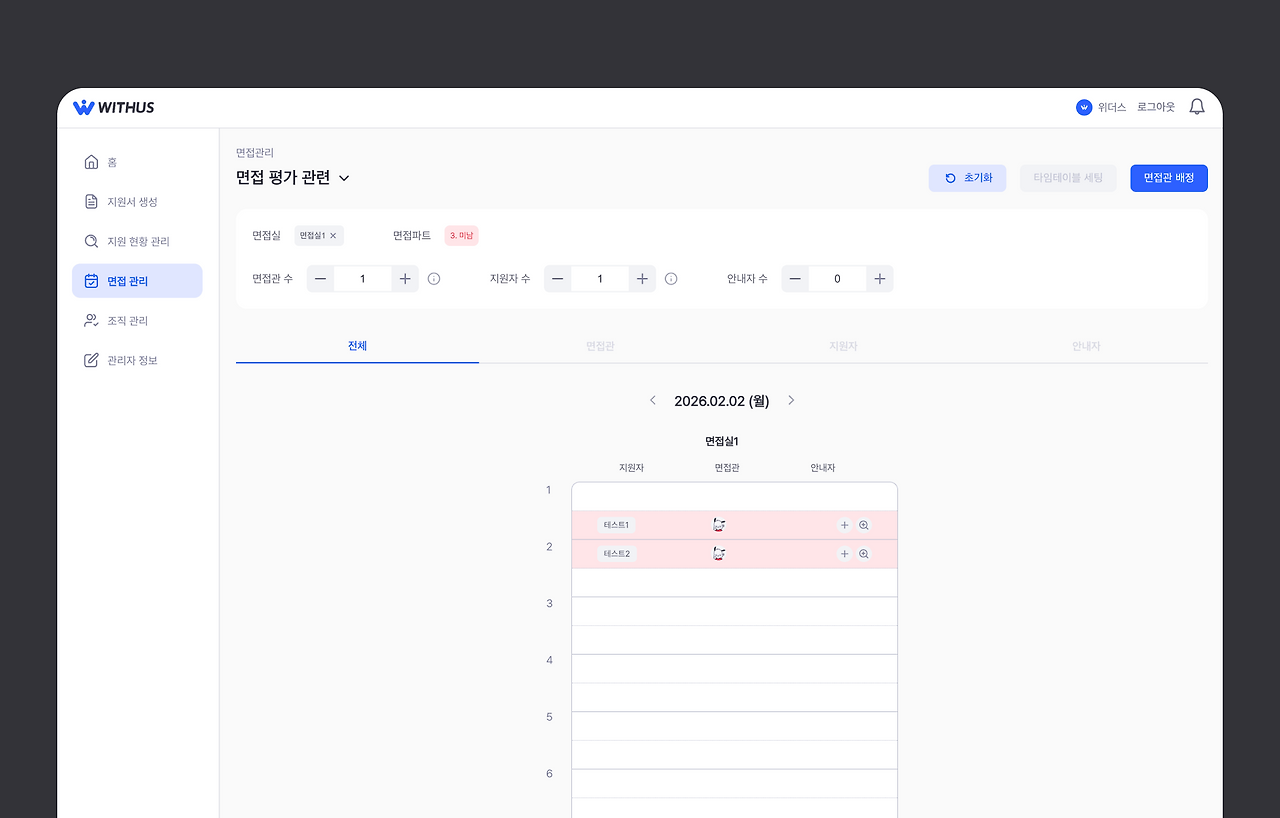Switch to the 지원자 tab
Viewport: 1280px width, 818px height.
click(x=843, y=346)
